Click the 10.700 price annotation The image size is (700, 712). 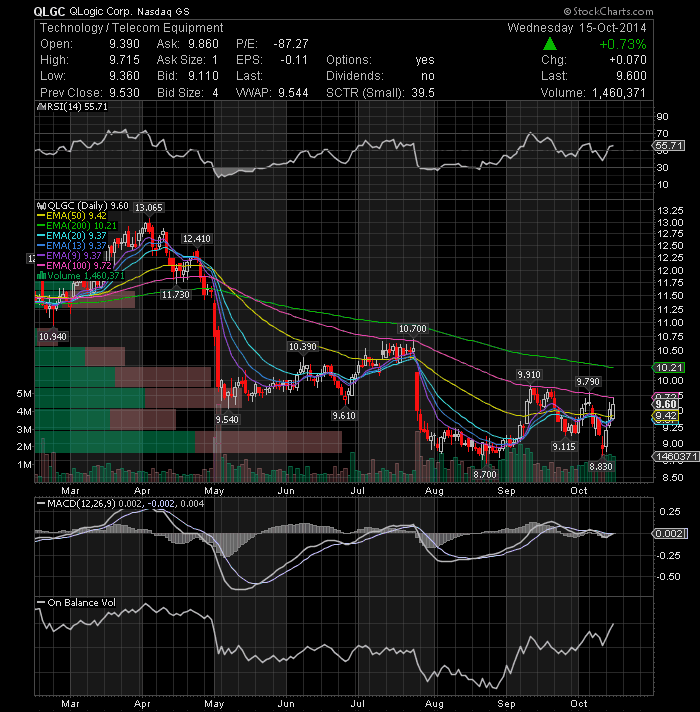click(x=413, y=328)
